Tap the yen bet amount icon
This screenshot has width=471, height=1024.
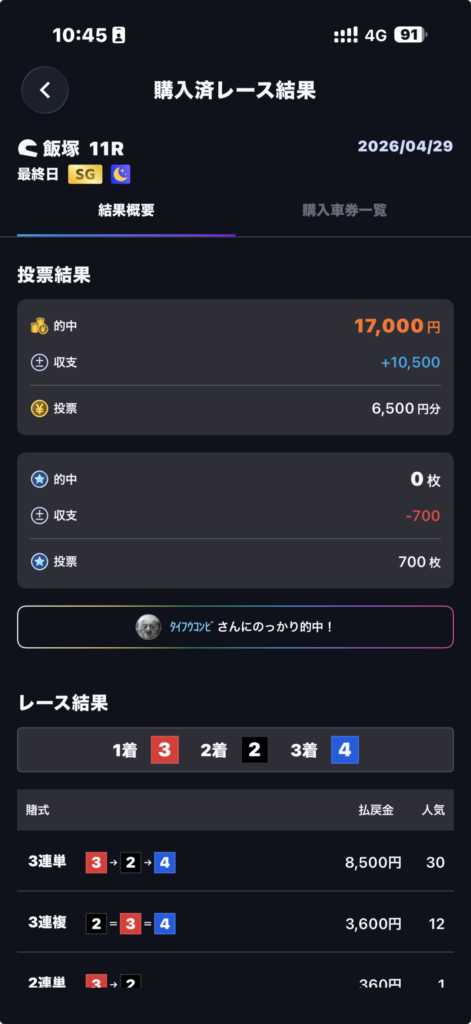coord(39,409)
